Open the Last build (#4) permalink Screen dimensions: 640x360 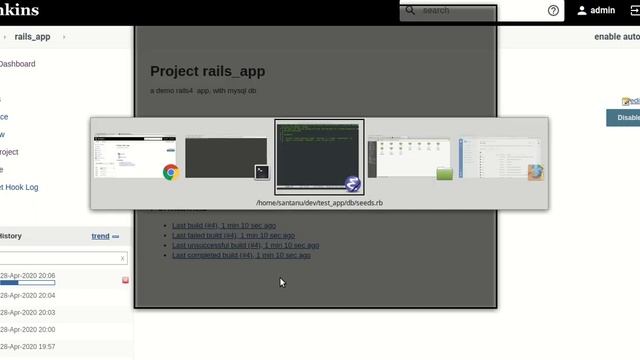(224, 225)
